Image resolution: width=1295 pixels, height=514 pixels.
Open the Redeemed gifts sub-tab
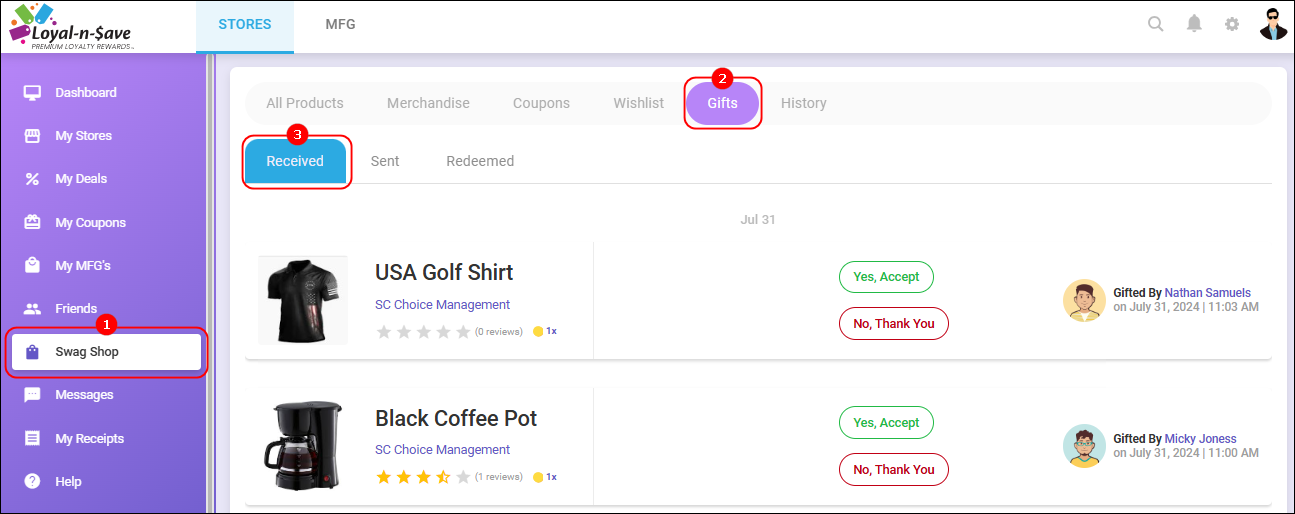480,161
